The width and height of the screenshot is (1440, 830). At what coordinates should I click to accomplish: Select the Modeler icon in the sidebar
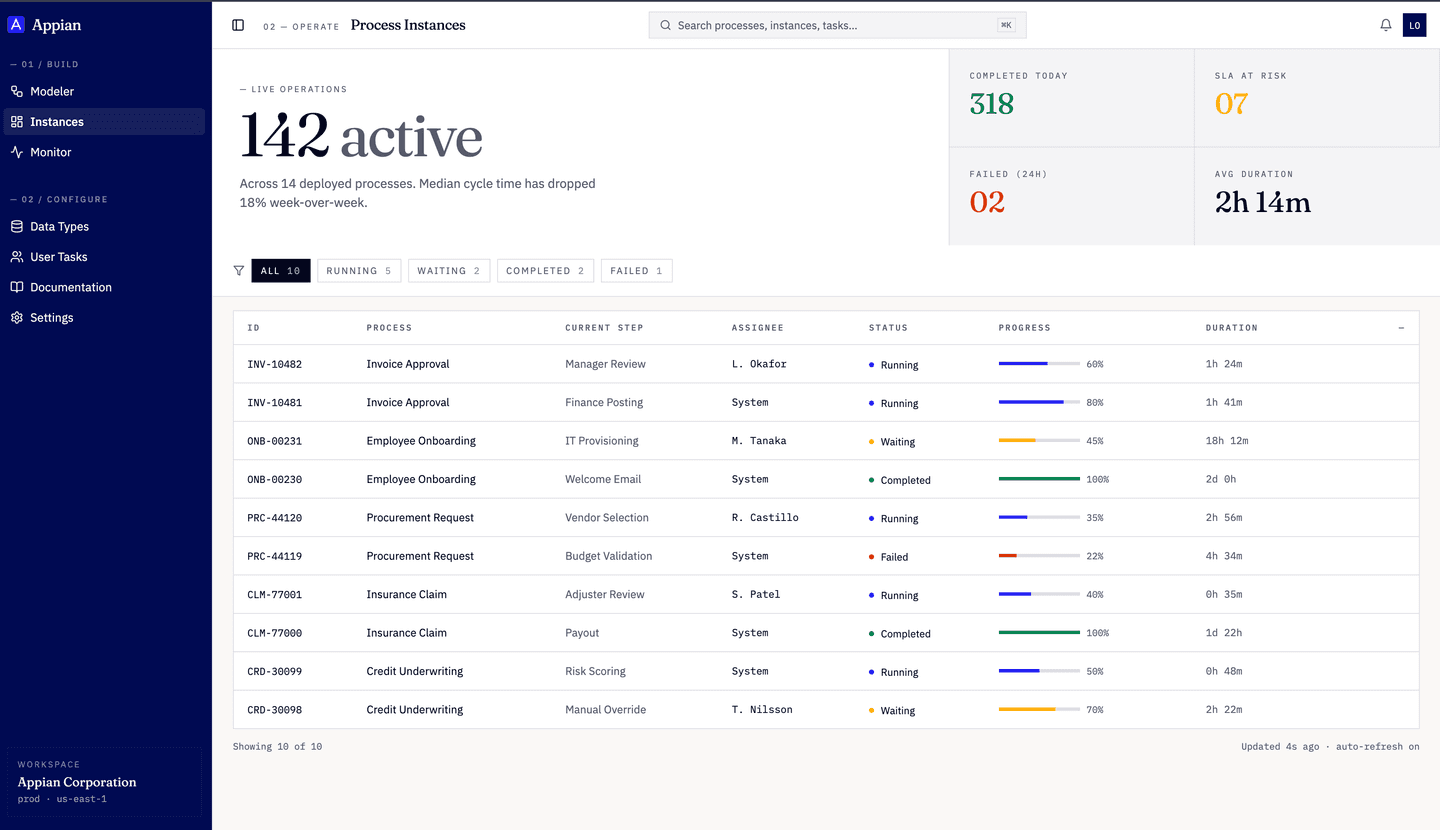point(17,91)
